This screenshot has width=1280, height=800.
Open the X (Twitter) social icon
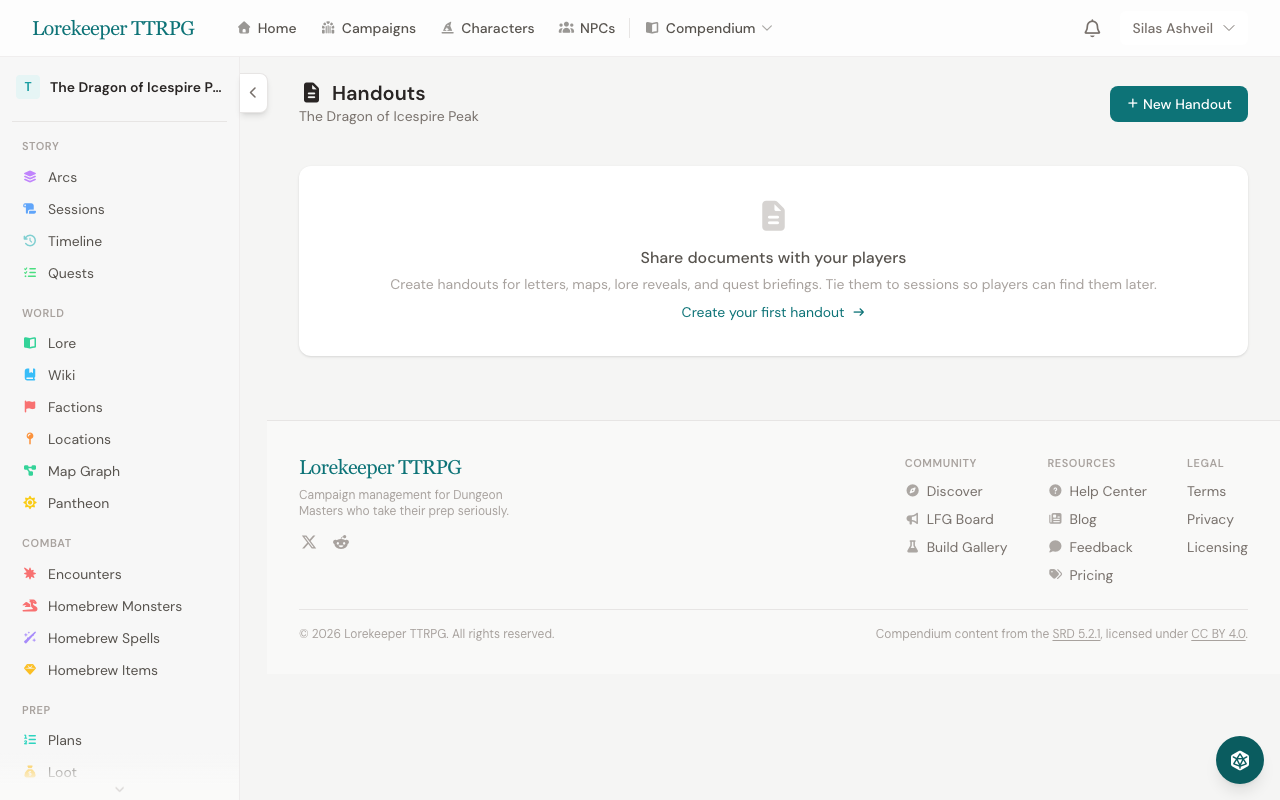coord(309,542)
